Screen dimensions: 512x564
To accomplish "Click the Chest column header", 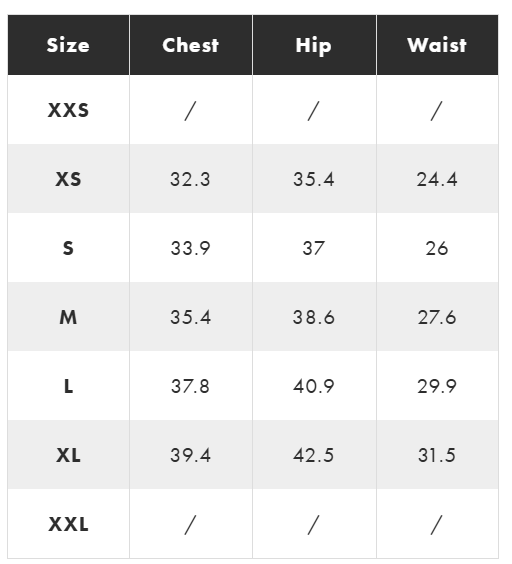I will pyautogui.click(x=190, y=45).
